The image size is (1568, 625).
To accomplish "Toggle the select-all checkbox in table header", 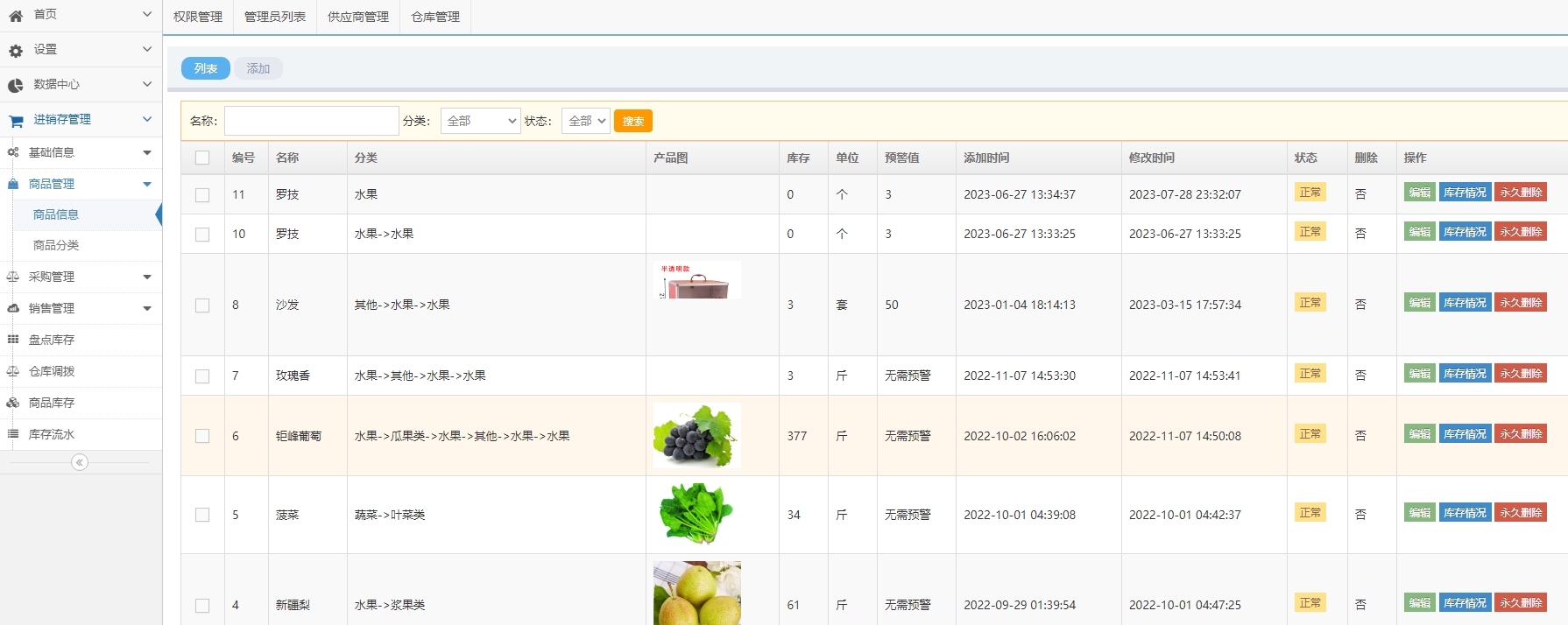I will click(202, 158).
